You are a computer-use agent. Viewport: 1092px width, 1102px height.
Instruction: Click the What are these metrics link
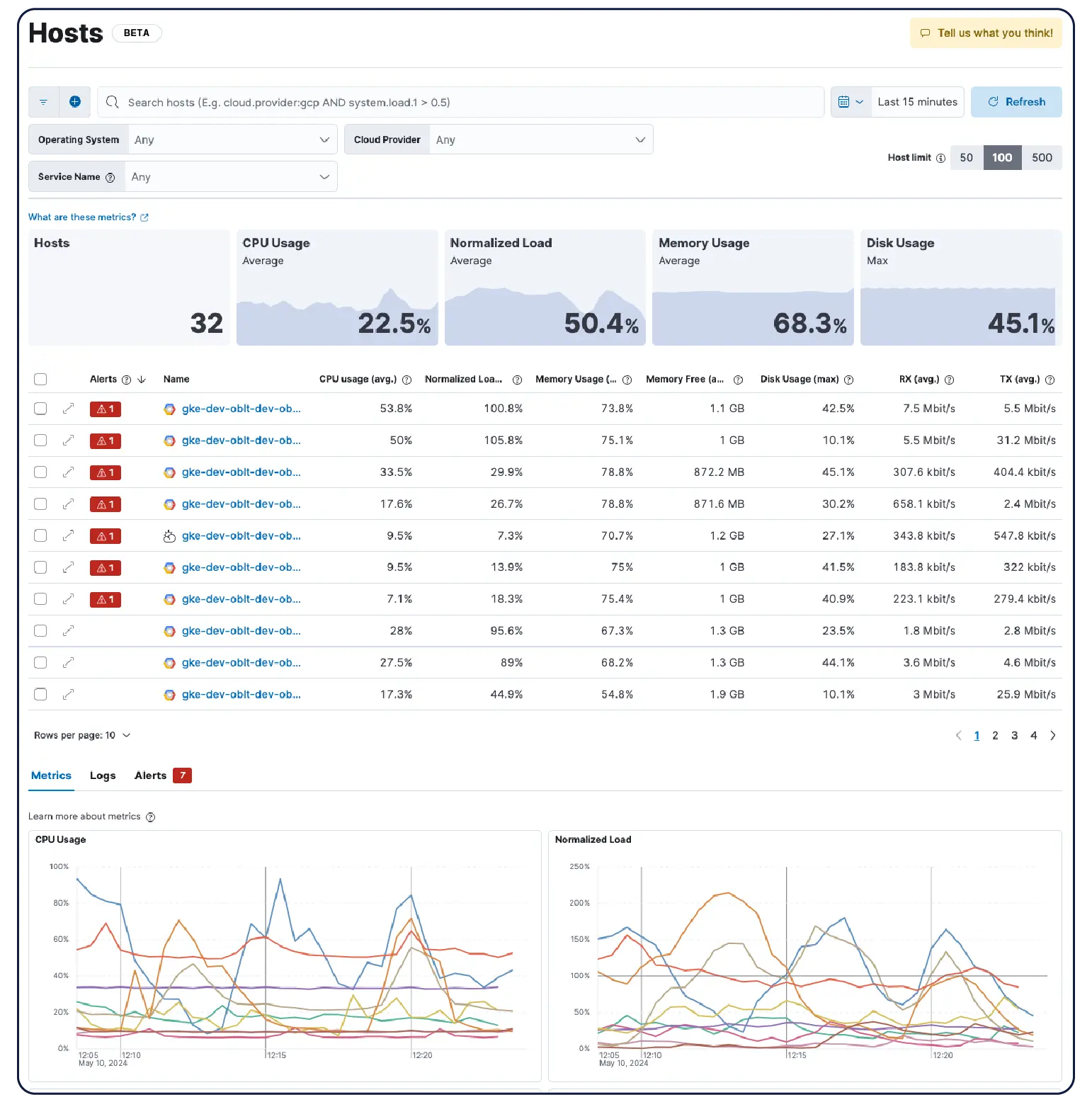point(82,217)
